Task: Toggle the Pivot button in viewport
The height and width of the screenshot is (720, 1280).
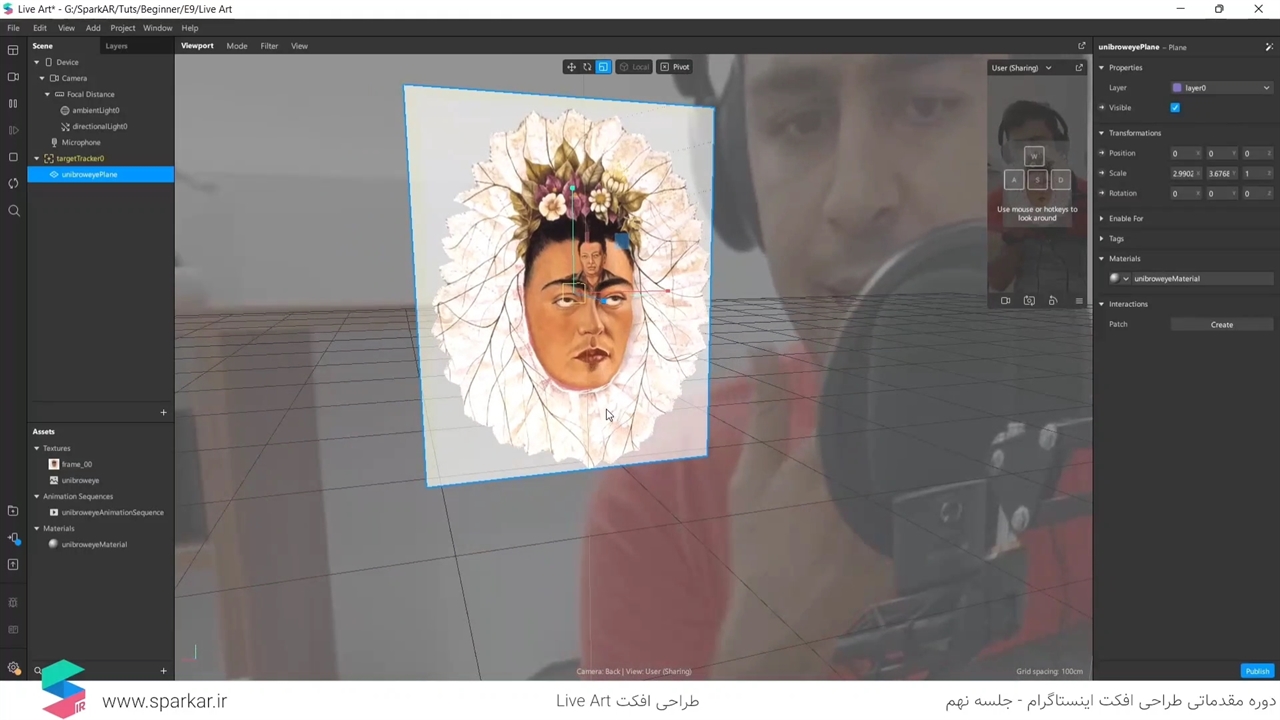Action: [x=674, y=67]
